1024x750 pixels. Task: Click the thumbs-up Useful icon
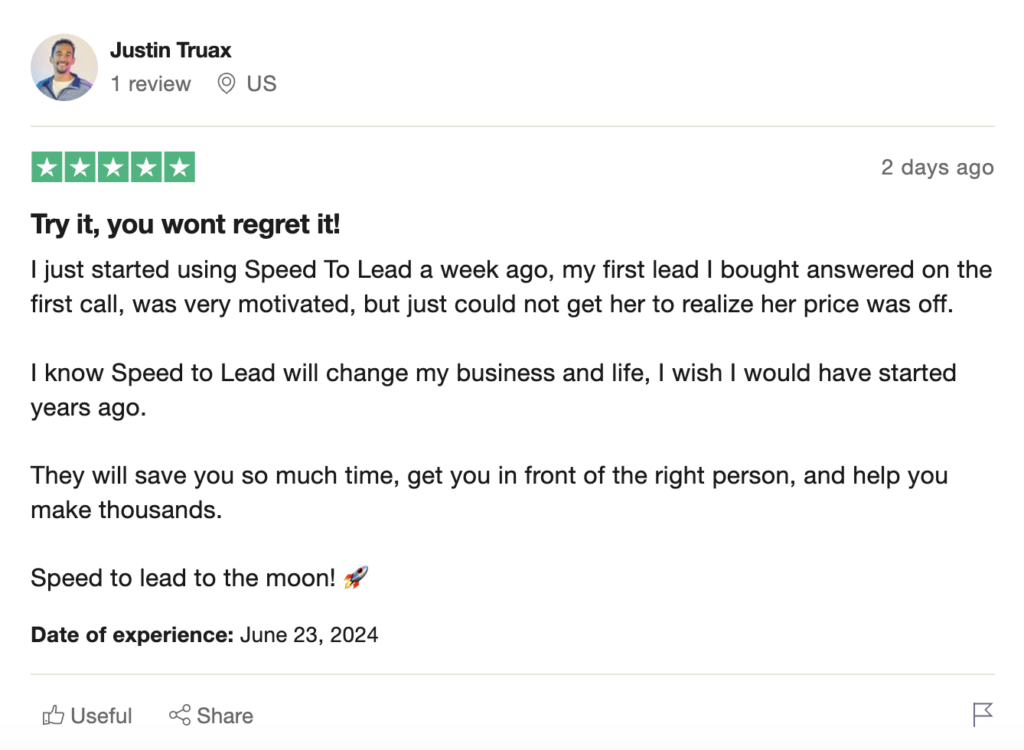(x=53, y=715)
